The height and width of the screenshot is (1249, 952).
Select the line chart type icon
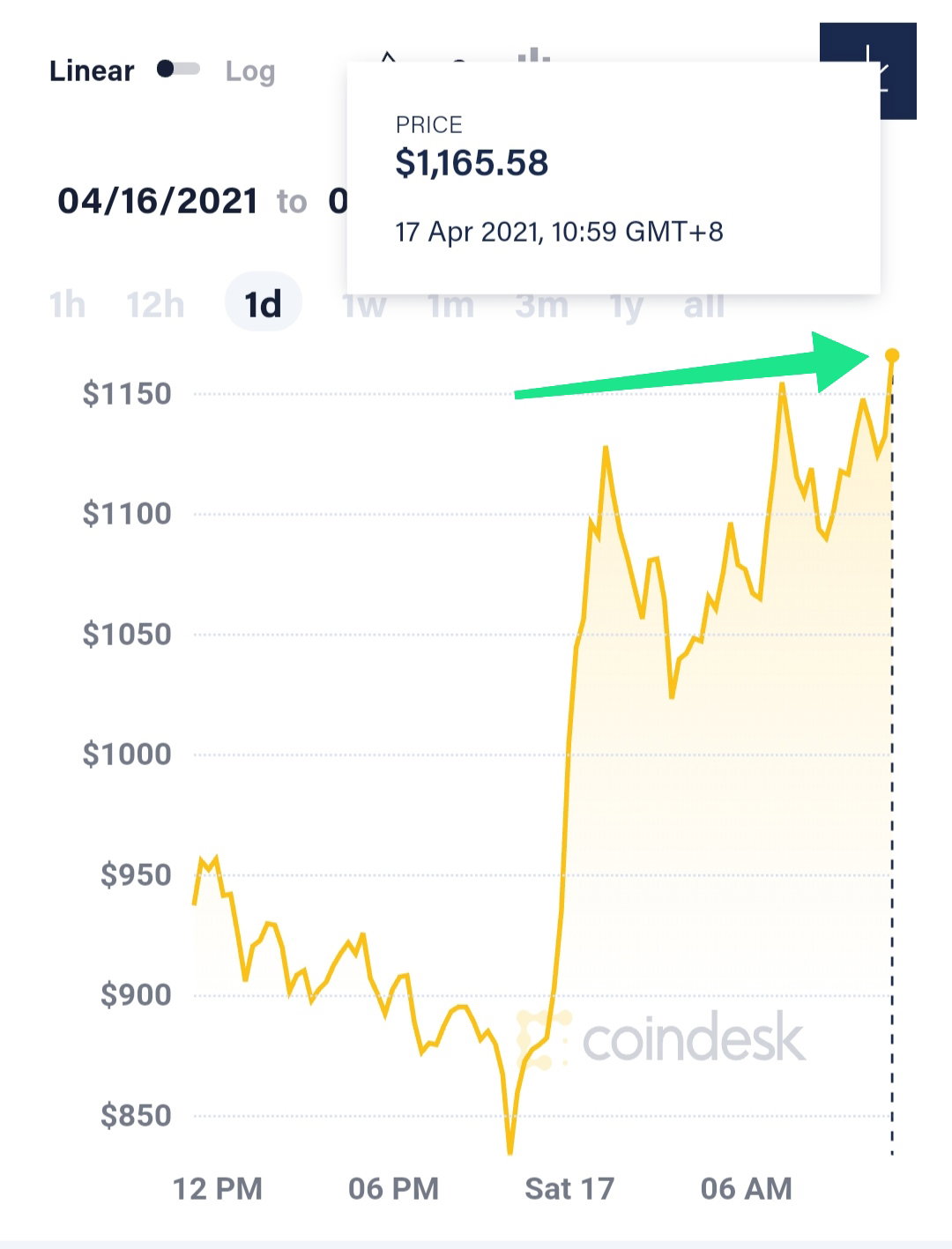[388, 56]
